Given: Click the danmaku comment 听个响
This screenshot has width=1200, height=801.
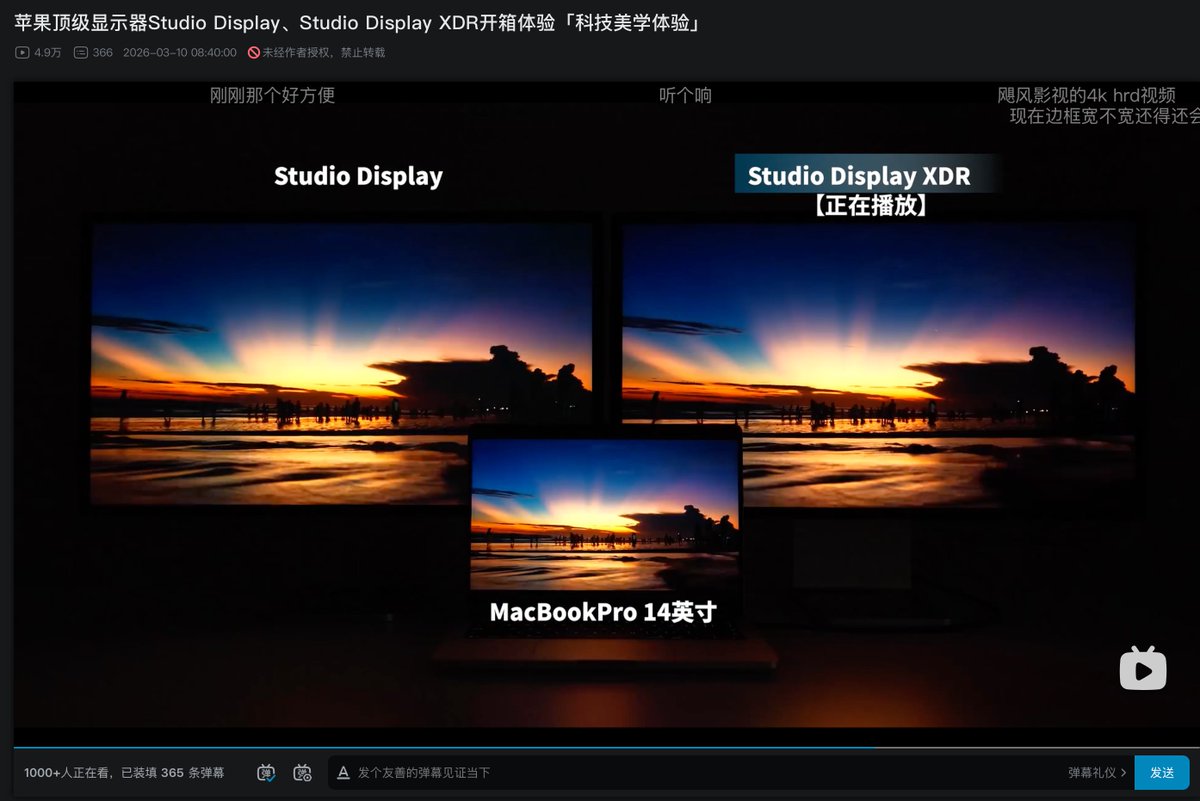Looking at the screenshot, I should point(685,96).
